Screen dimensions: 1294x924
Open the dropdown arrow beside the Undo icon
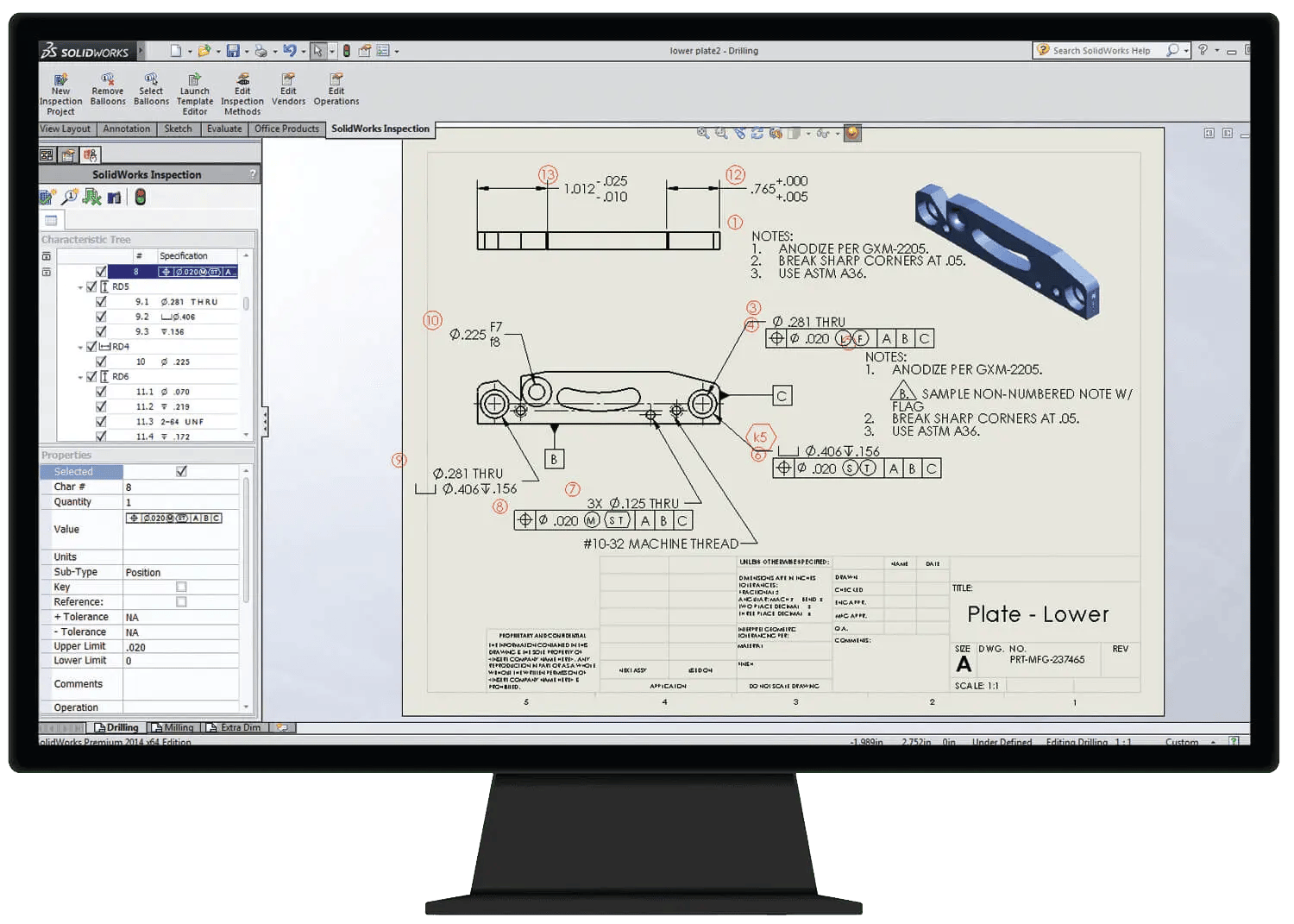[x=303, y=52]
